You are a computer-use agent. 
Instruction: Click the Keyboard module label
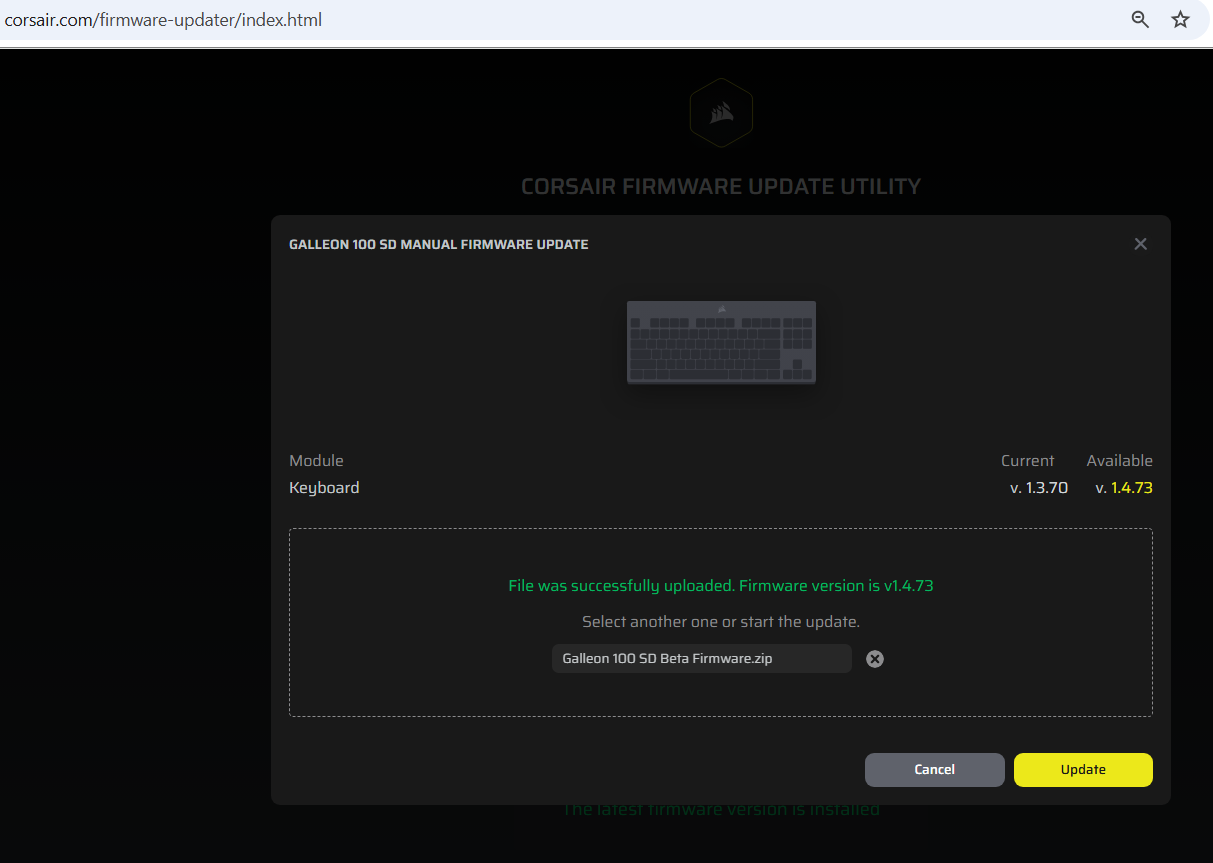click(324, 487)
